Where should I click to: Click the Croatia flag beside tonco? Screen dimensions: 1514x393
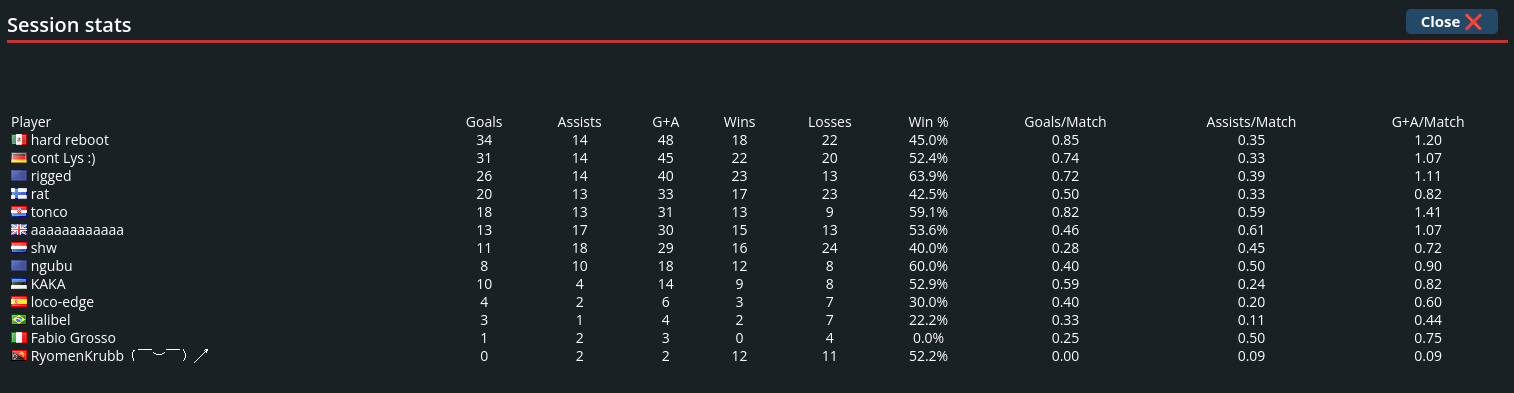[19, 212]
